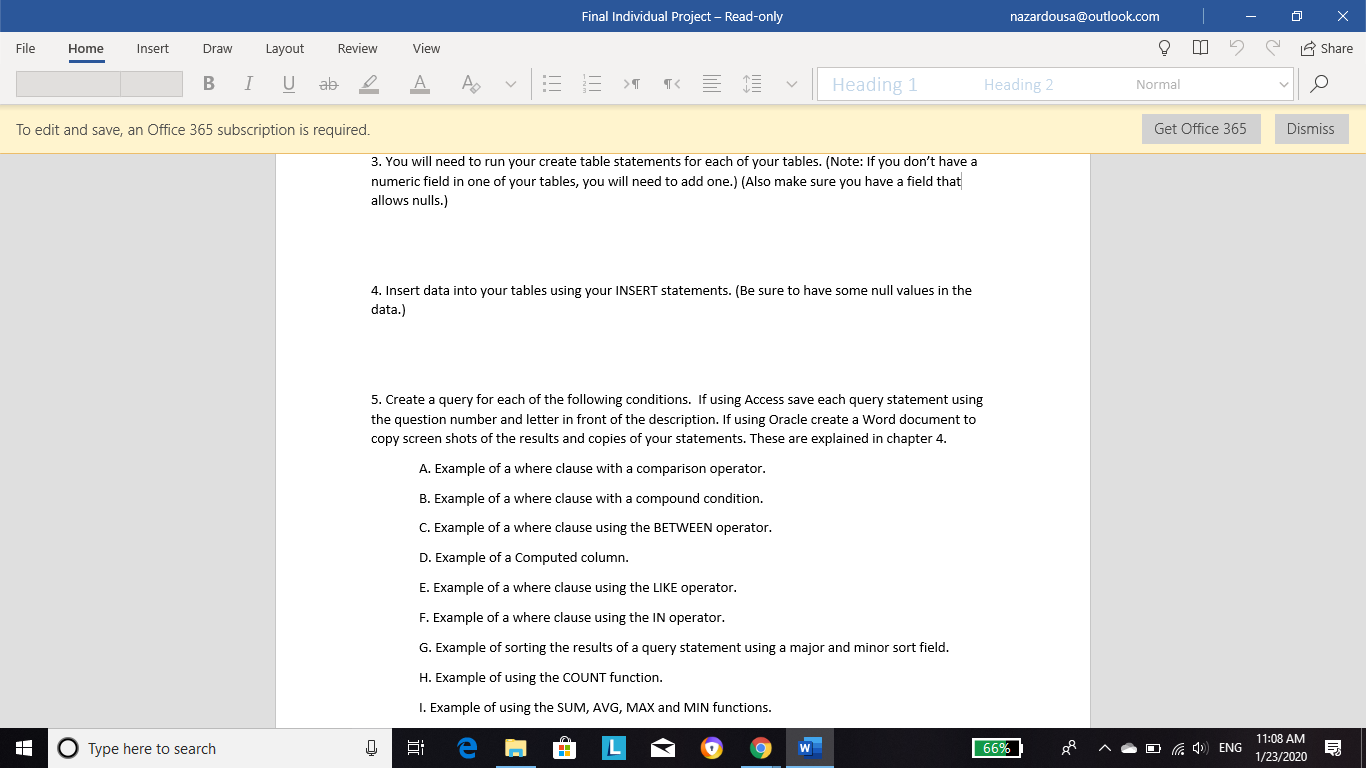Apply a numbered list
The width and height of the screenshot is (1366, 768).
click(592, 84)
